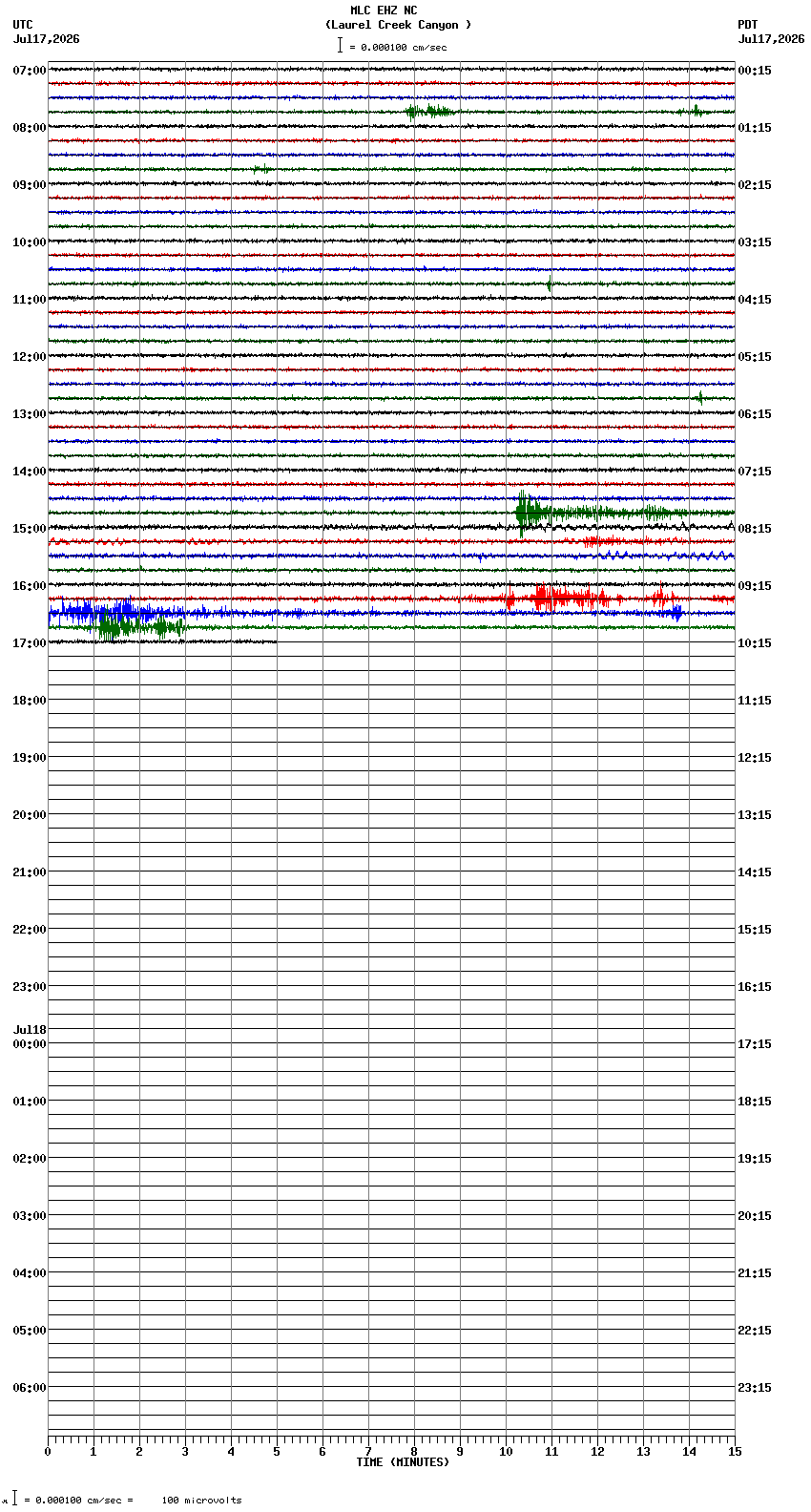The height and width of the screenshot is (1512, 811).
Task: Click the 'UTC' header label
Action: point(23,25)
